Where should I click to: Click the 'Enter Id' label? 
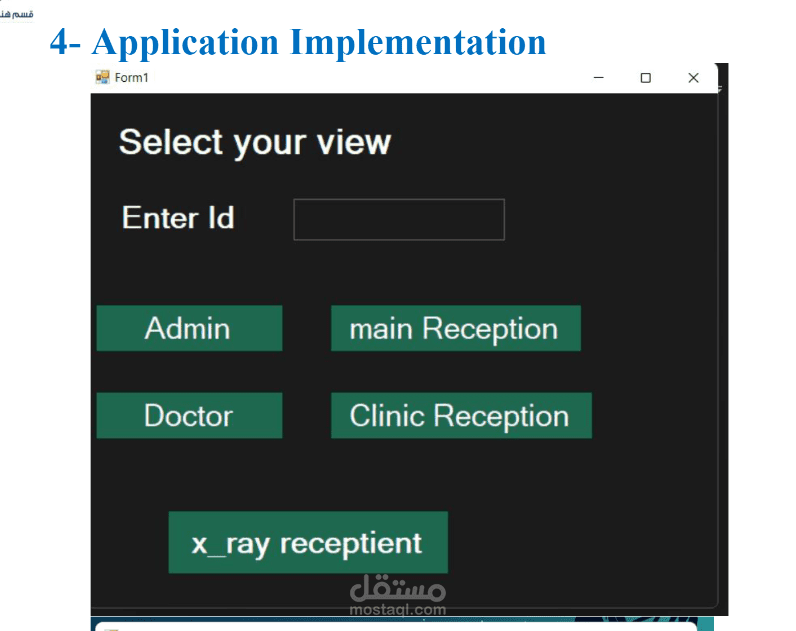point(178,218)
